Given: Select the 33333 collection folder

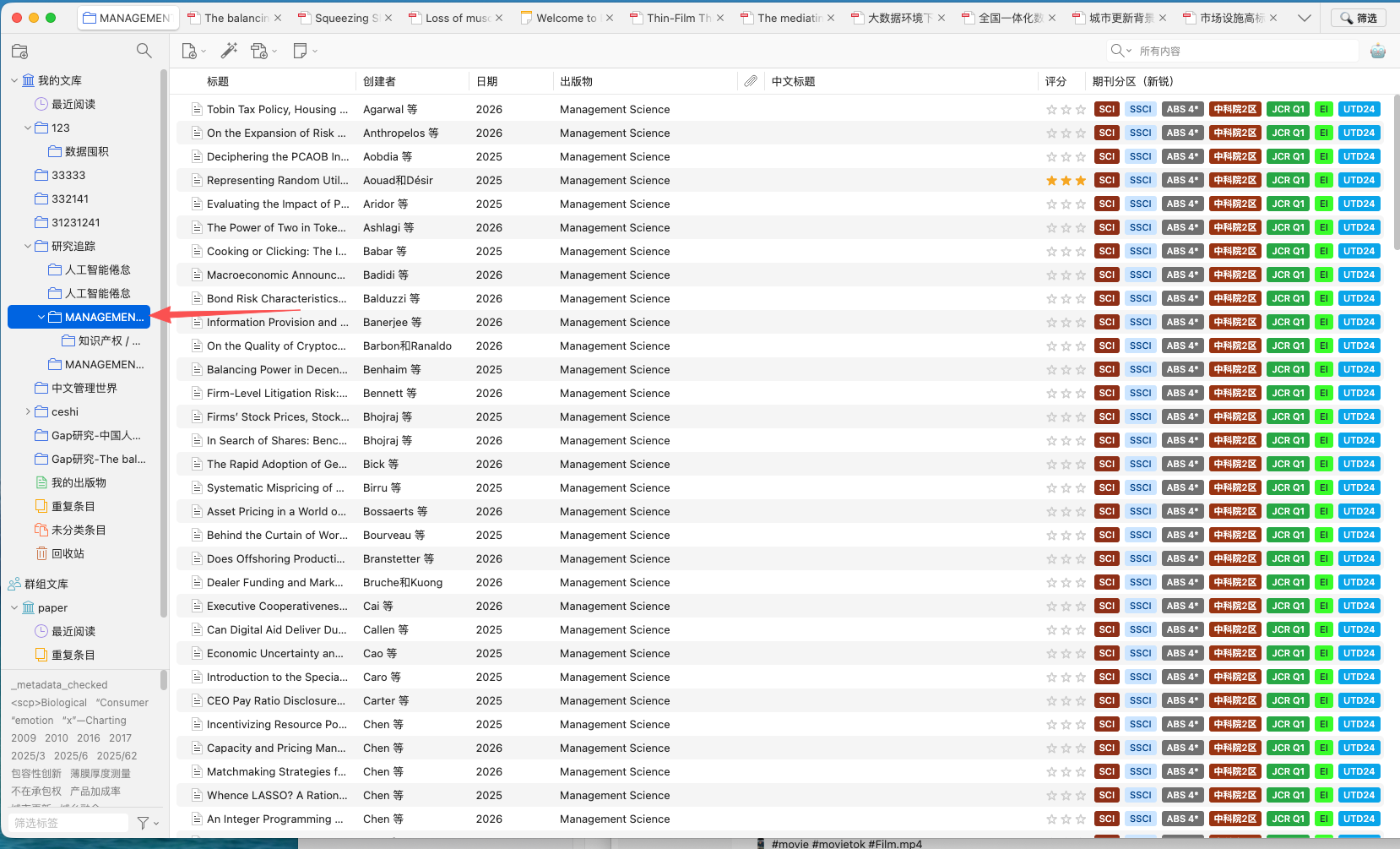Looking at the screenshot, I should [60, 175].
